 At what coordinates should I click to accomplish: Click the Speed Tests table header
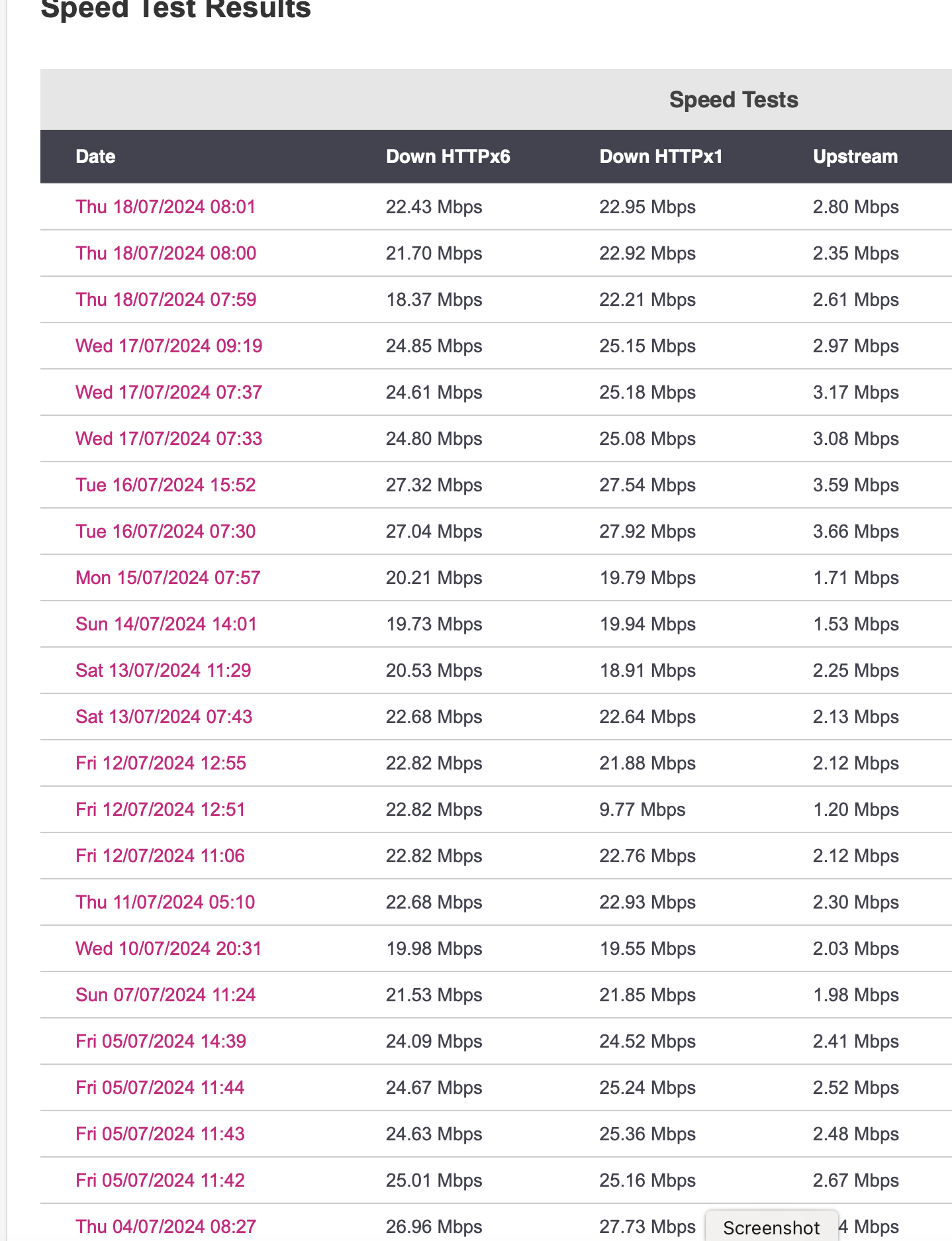point(733,99)
